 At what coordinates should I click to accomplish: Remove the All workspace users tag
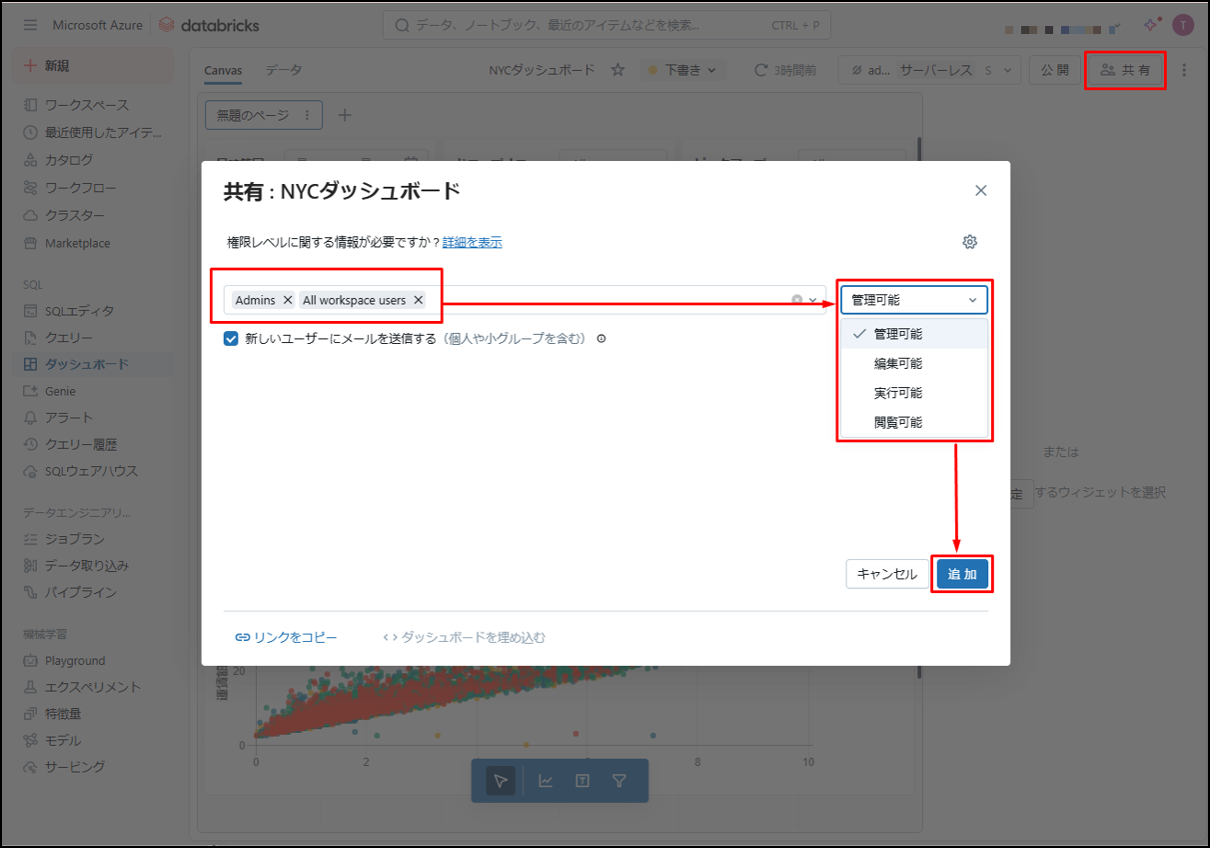[418, 300]
